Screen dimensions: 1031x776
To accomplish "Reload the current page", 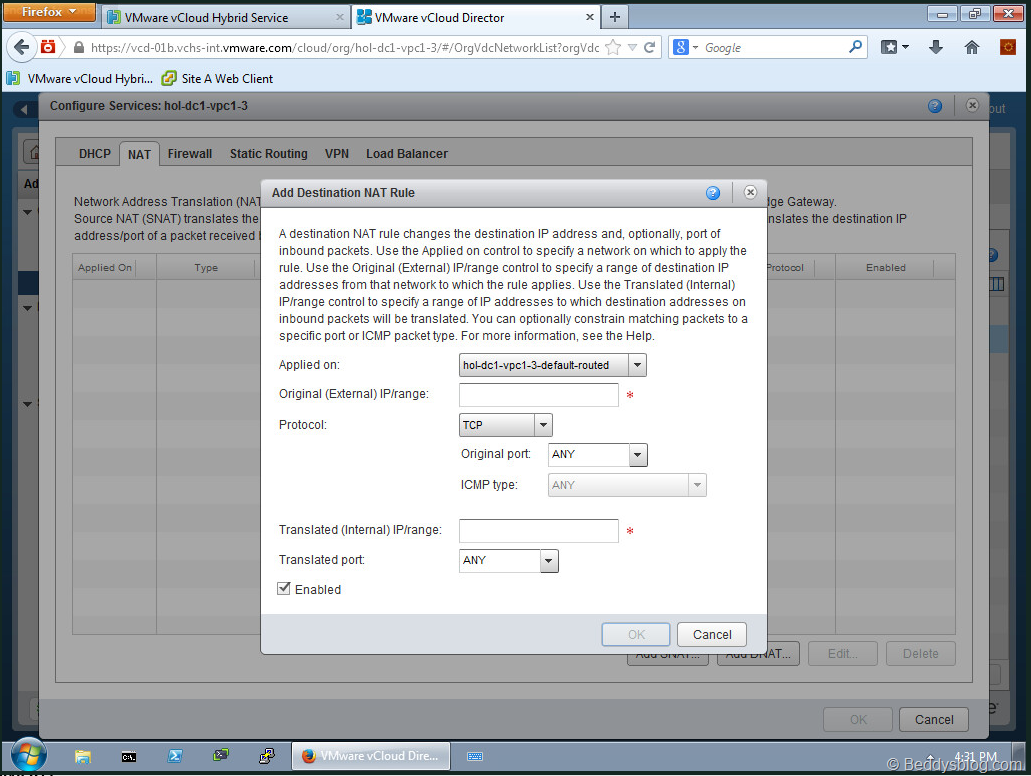I will click(x=650, y=47).
